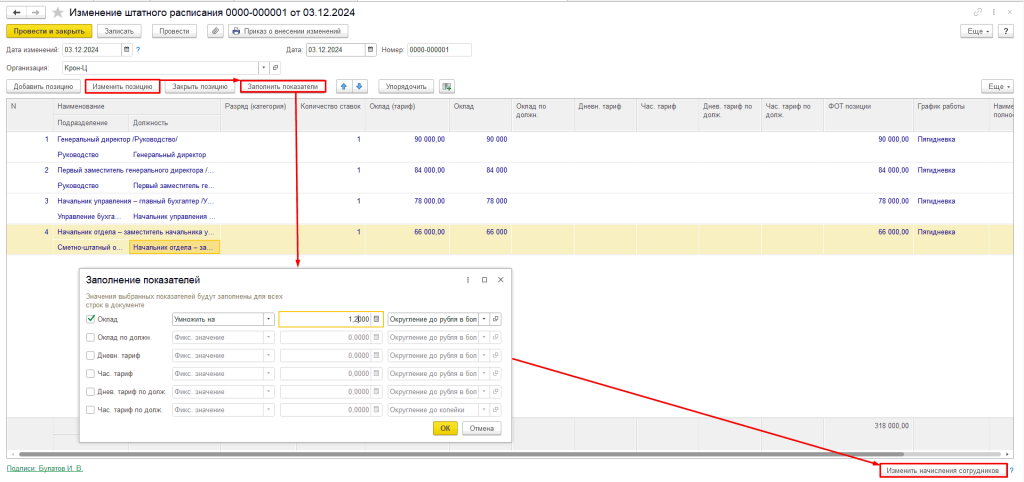Screen dimensions: 1024x482
Task: Expand the Организация dropdown list
Action: point(264,67)
